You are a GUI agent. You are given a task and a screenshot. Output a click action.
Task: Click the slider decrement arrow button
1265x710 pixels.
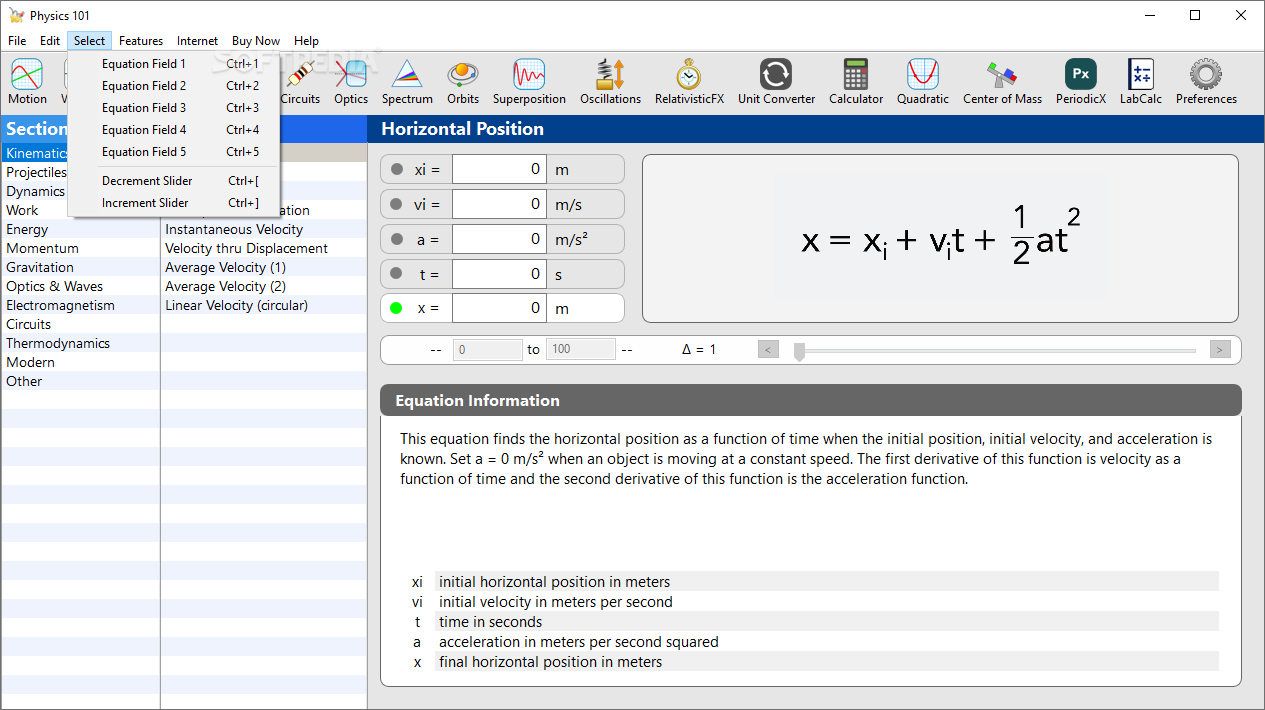coord(768,349)
